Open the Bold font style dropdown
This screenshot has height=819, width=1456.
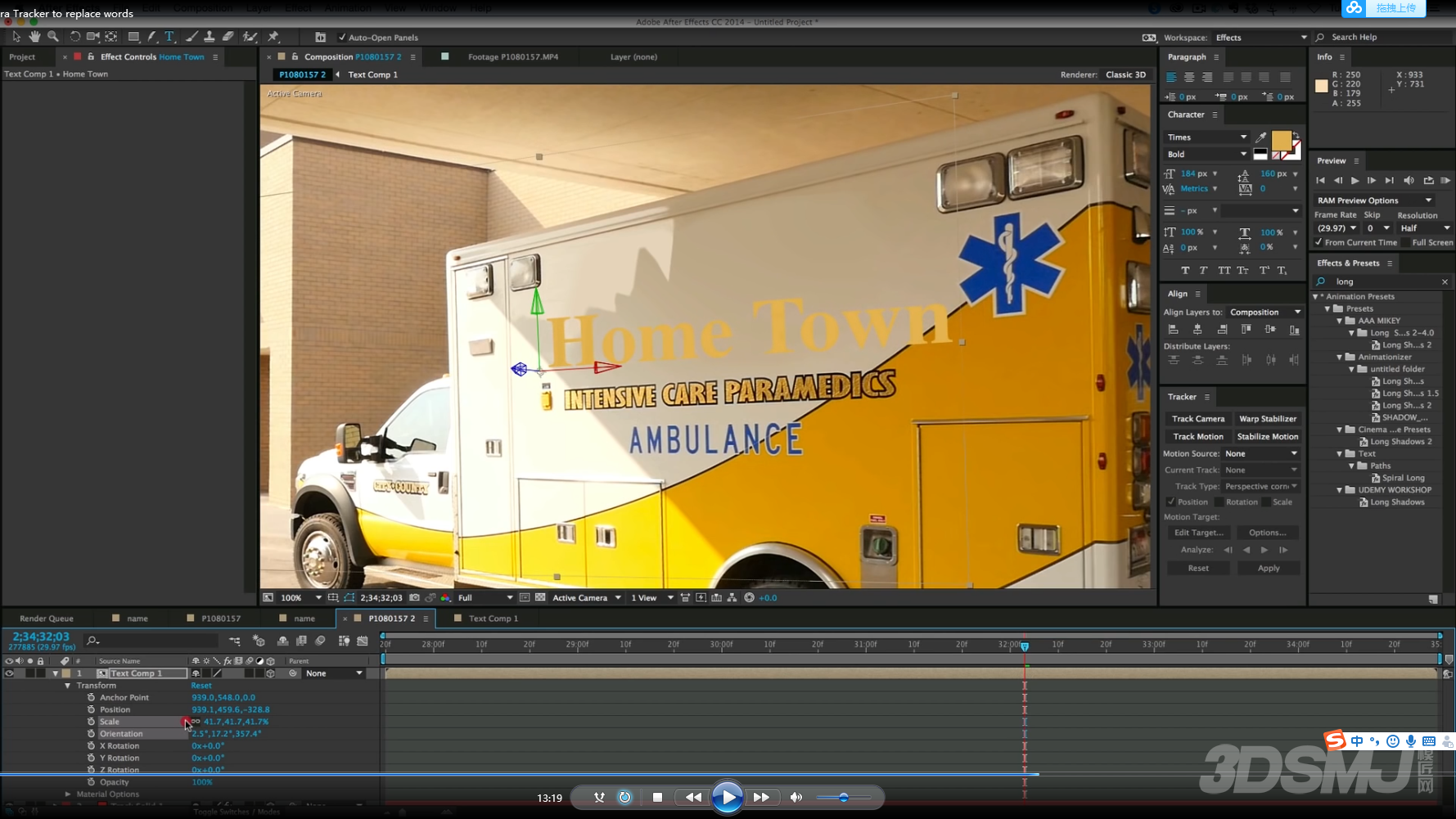pos(1206,155)
